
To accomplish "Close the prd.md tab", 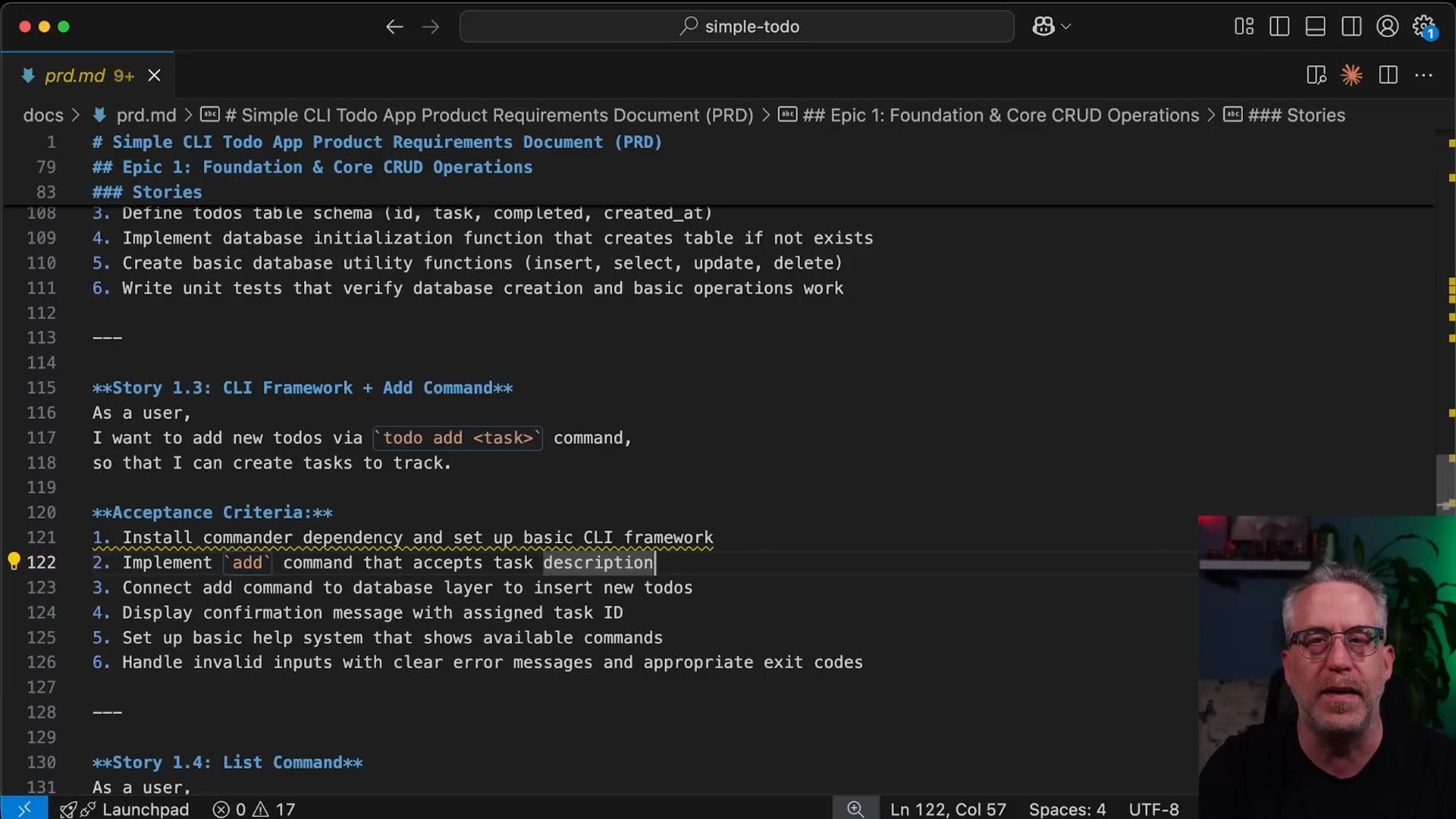I will tap(154, 76).
